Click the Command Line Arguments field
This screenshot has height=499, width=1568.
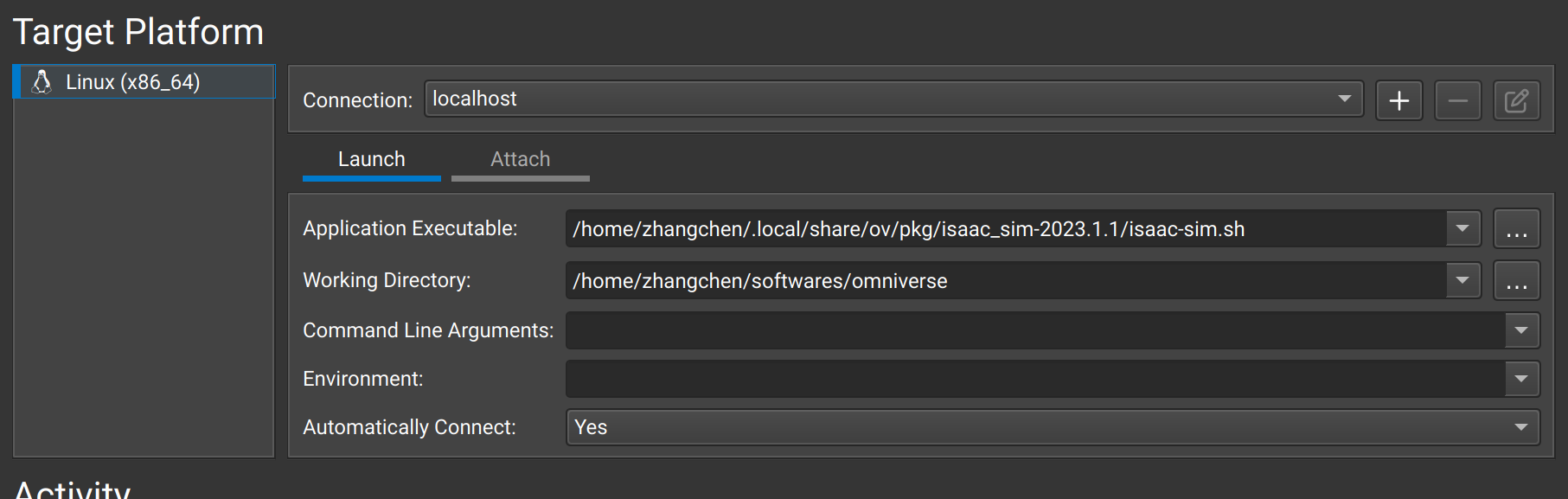coord(1034,330)
